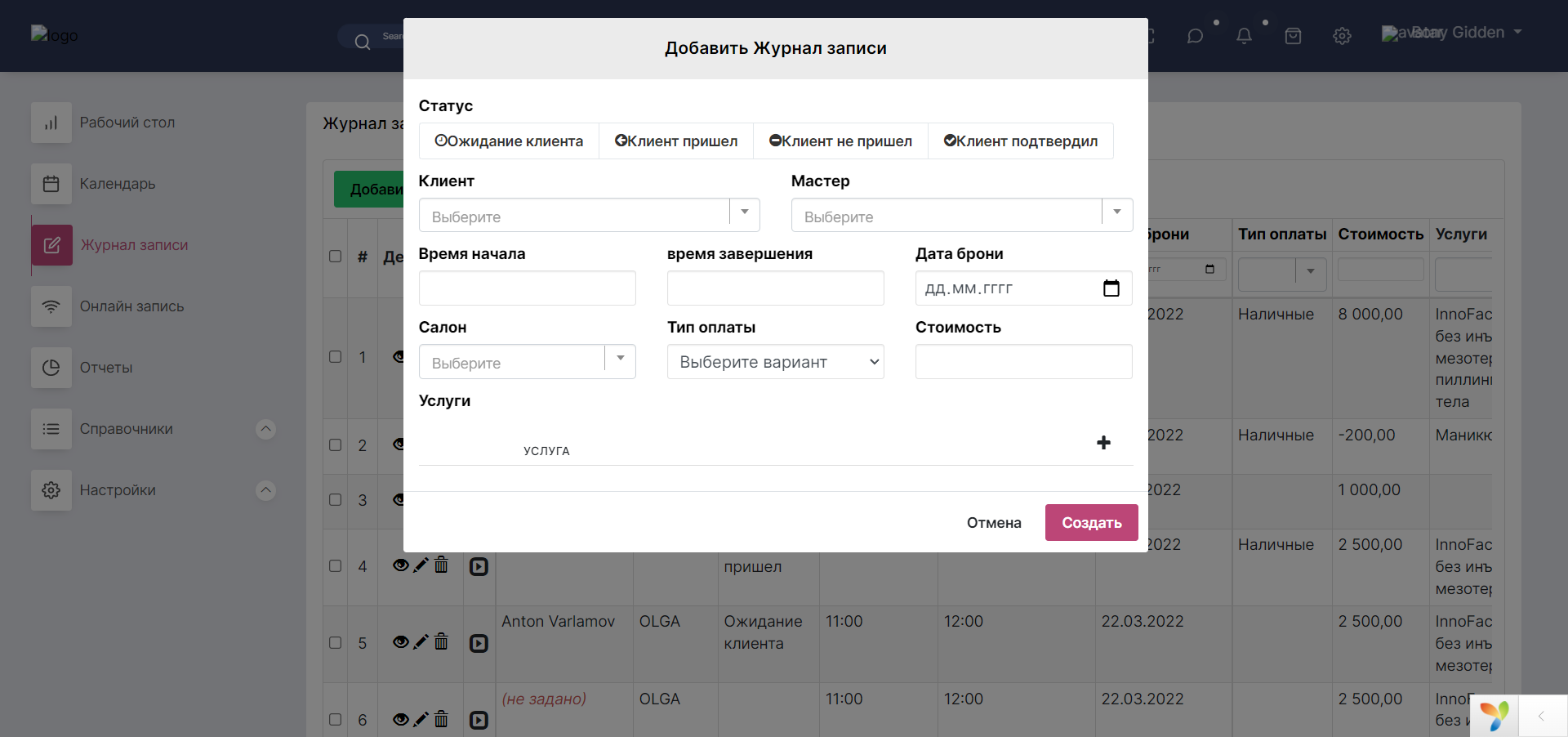Open the chat messages icon
1568x737 pixels.
(1195, 36)
